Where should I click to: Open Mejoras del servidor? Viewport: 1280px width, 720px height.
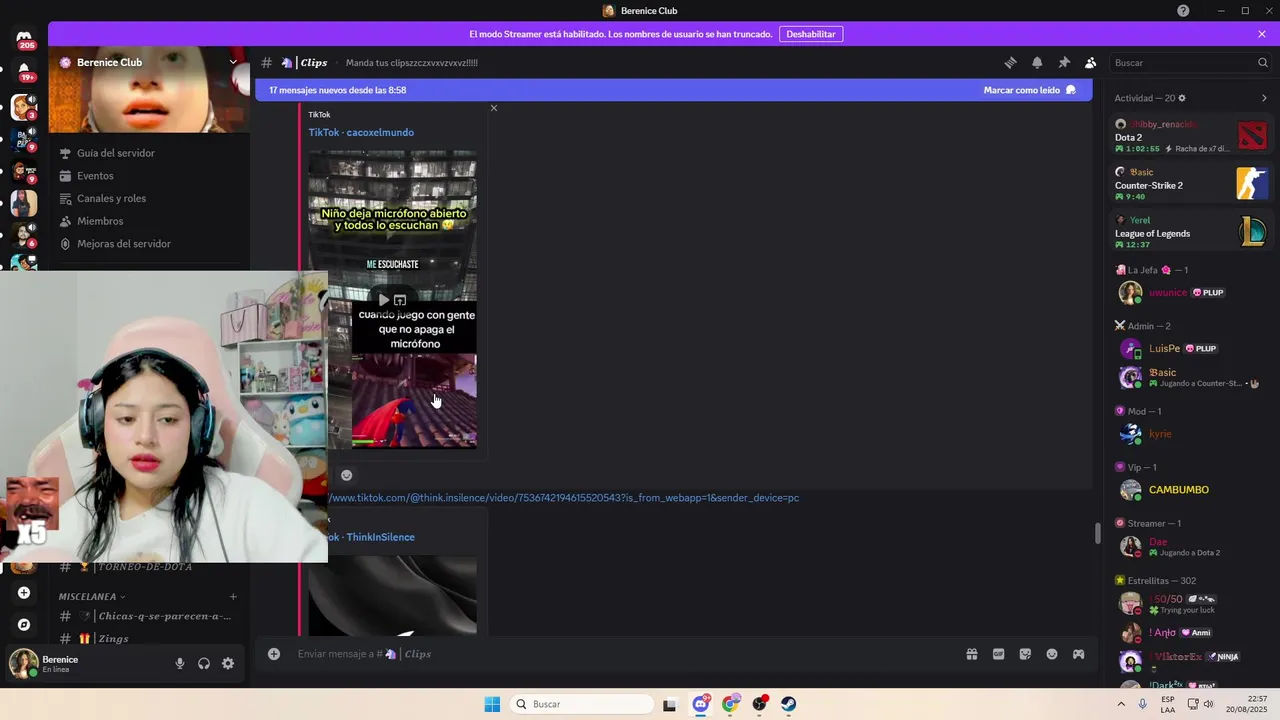tap(148, 244)
